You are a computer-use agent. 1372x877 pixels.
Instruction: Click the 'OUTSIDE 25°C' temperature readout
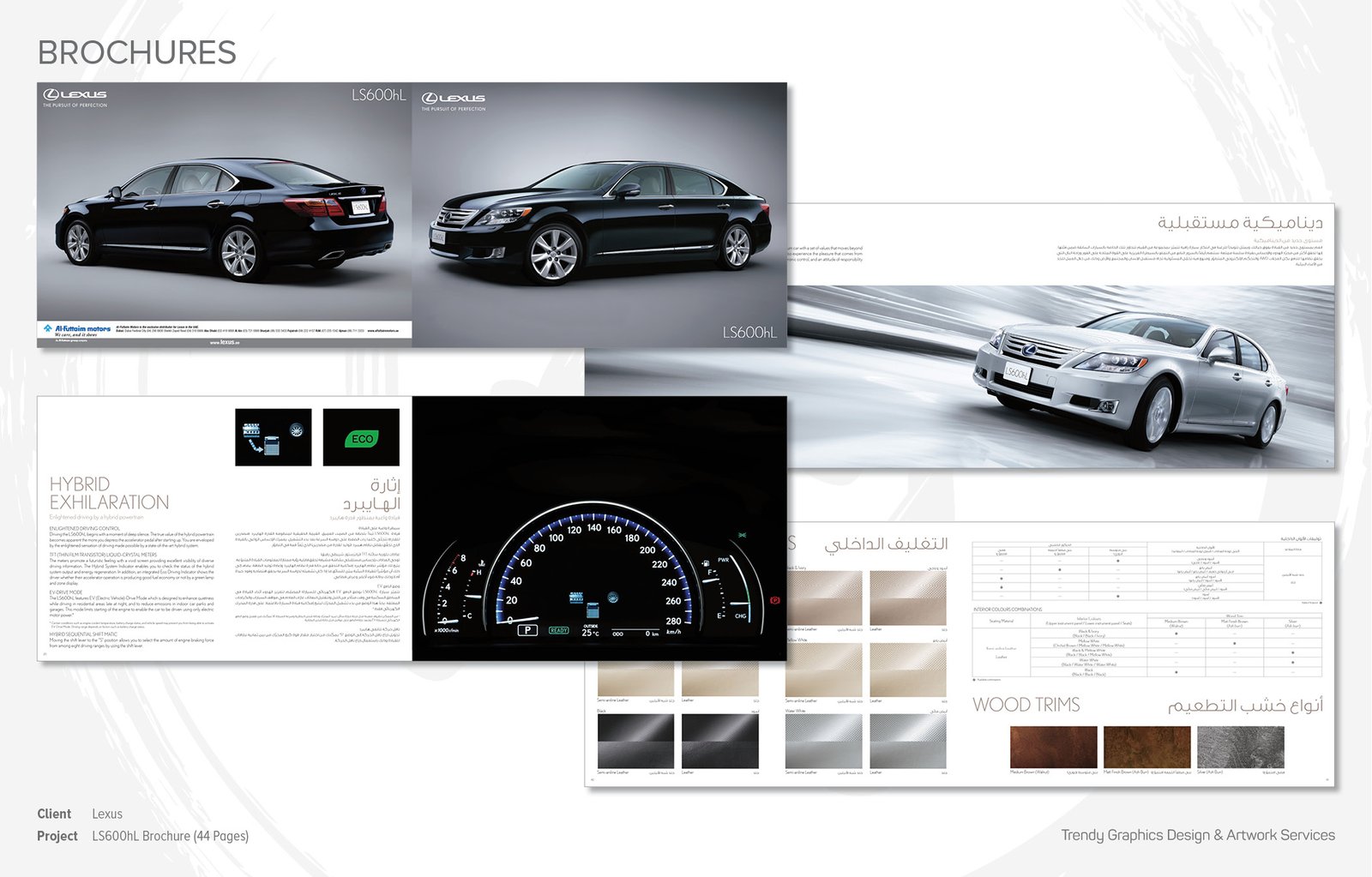point(591,630)
